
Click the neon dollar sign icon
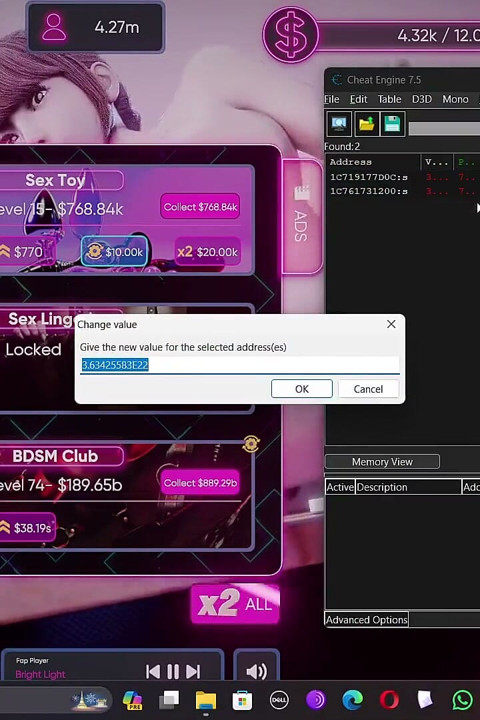pos(291,35)
